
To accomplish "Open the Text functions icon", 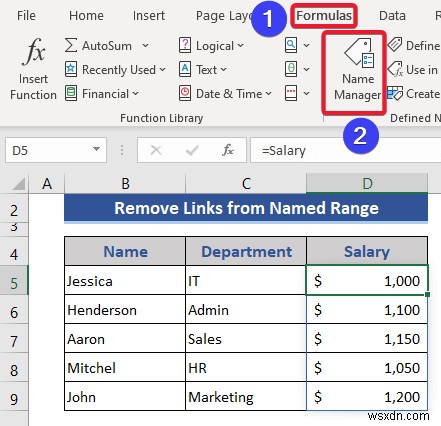I will (x=185, y=69).
